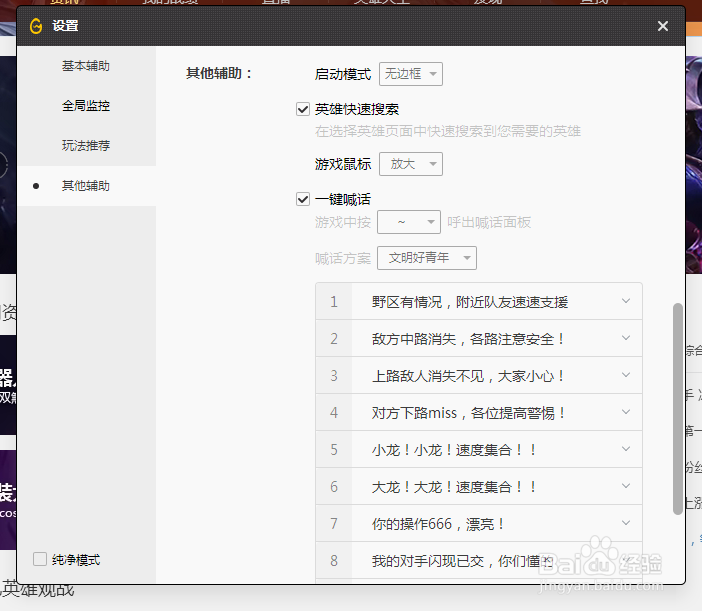The image size is (702, 611).
Task: Open the 启动模式 无边框 dropdown
Action: click(x=411, y=74)
